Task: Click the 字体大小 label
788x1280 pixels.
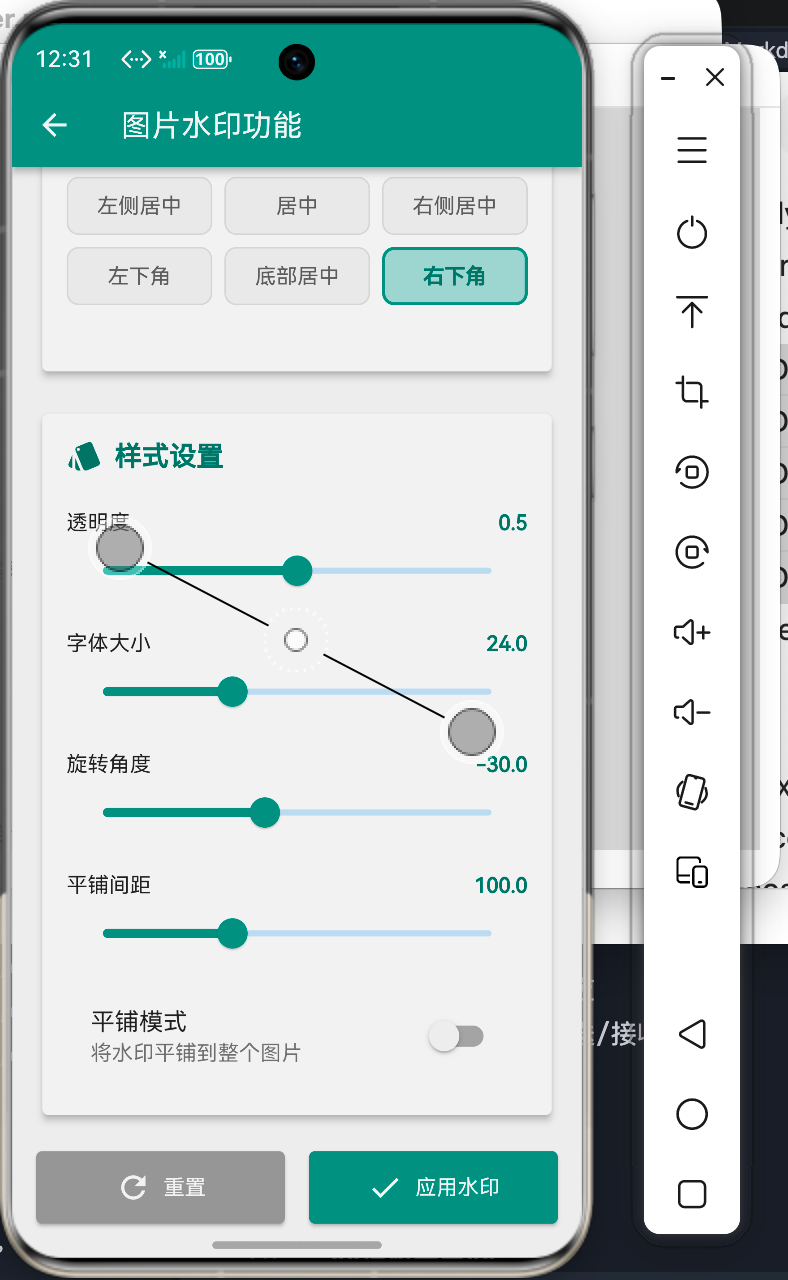Action: coord(109,643)
